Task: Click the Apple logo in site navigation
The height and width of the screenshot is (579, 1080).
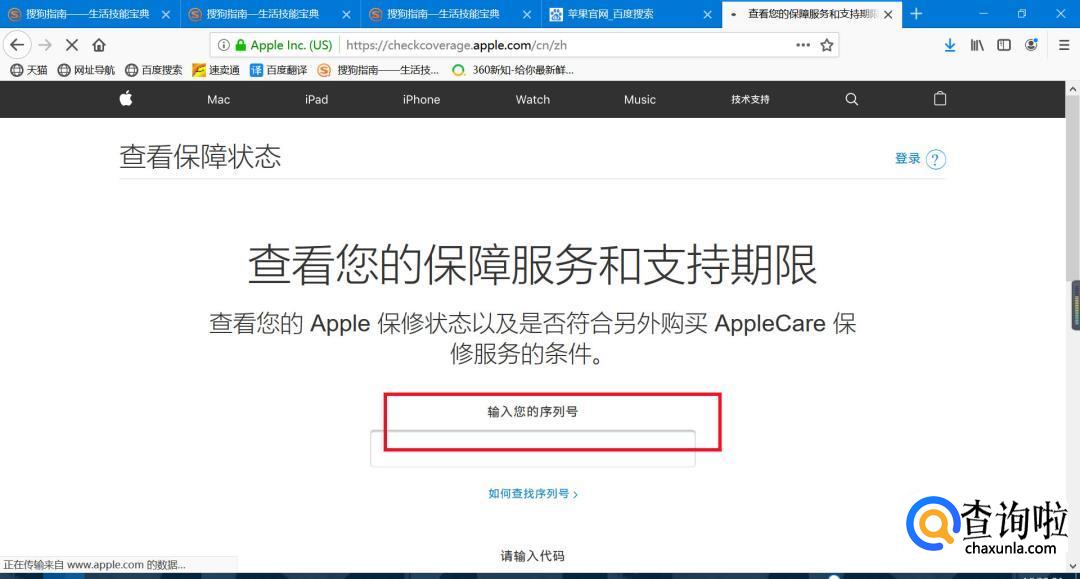Action: tap(126, 98)
